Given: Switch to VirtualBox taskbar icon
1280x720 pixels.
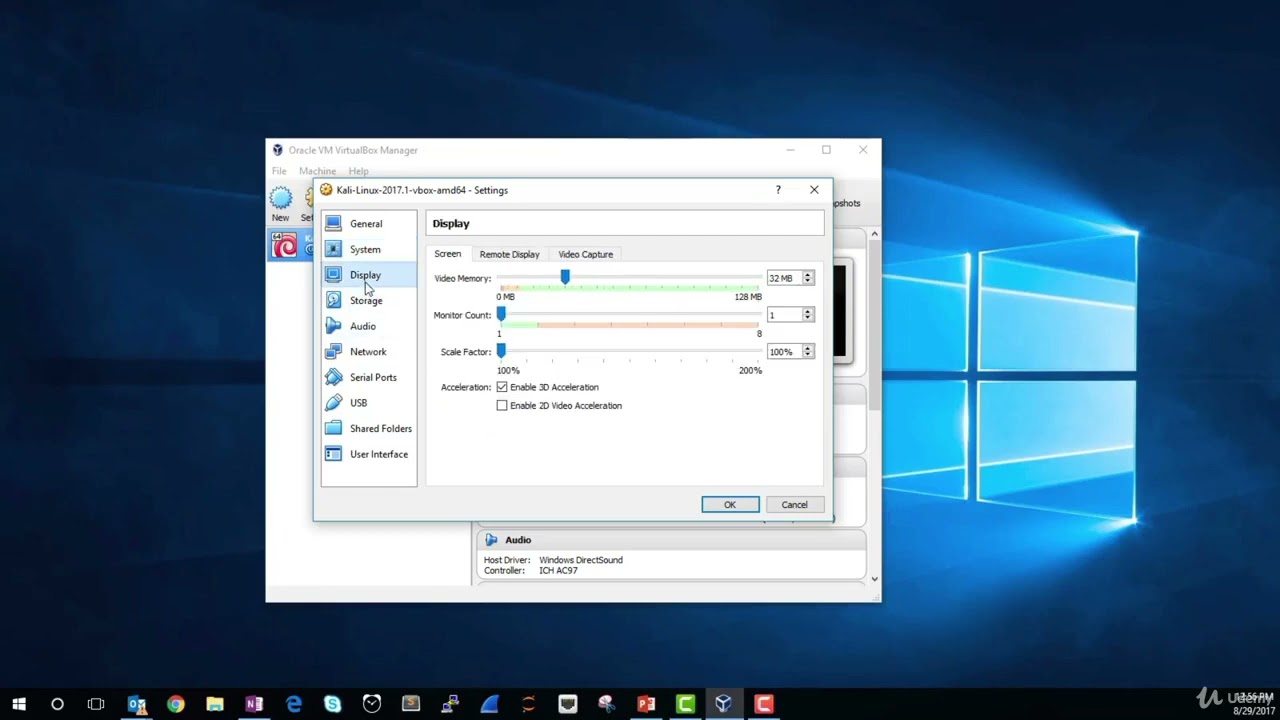Looking at the screenshot, I should [x=724, y=704].
